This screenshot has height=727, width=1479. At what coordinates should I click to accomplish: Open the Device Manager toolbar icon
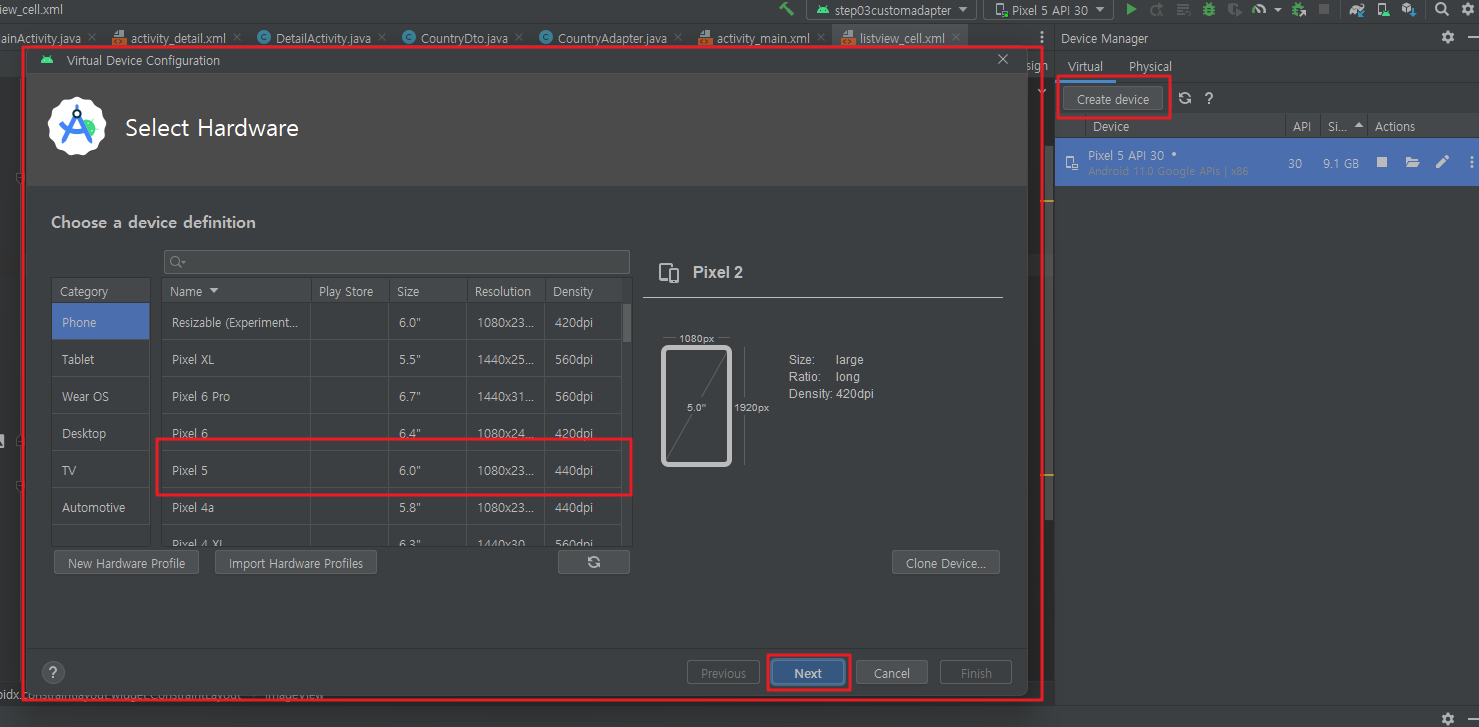coord(1383,9)
